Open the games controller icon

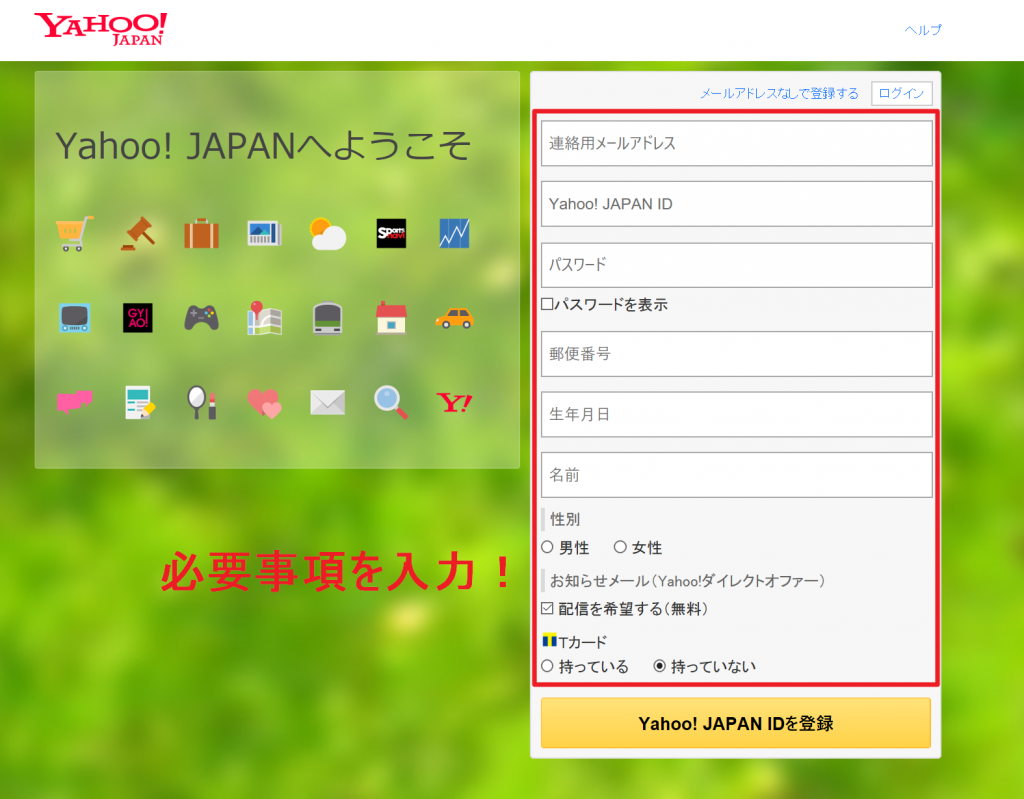point(201,318)
